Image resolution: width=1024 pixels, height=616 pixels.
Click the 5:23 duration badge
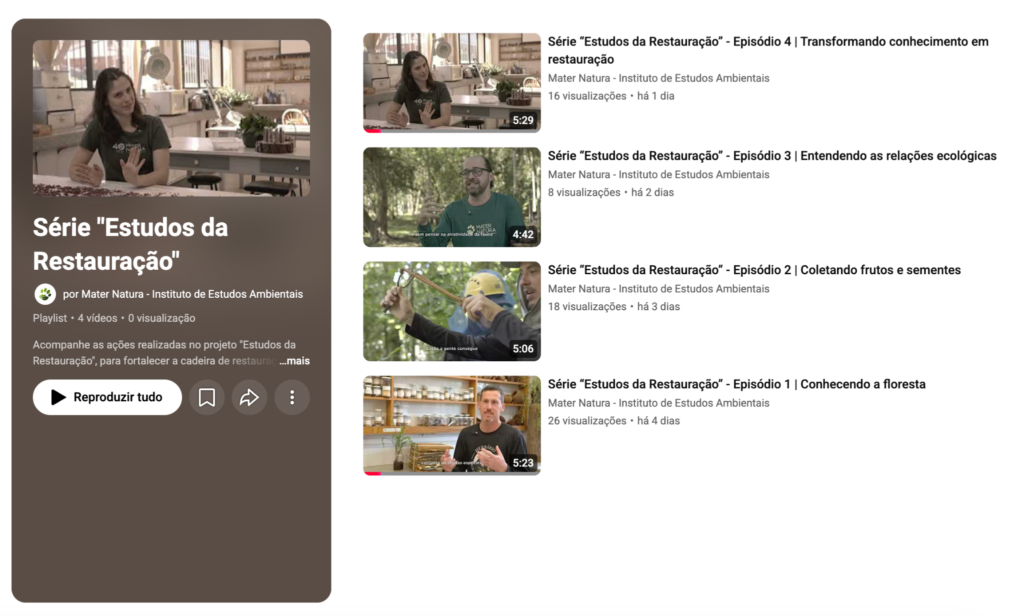[523, 463]
